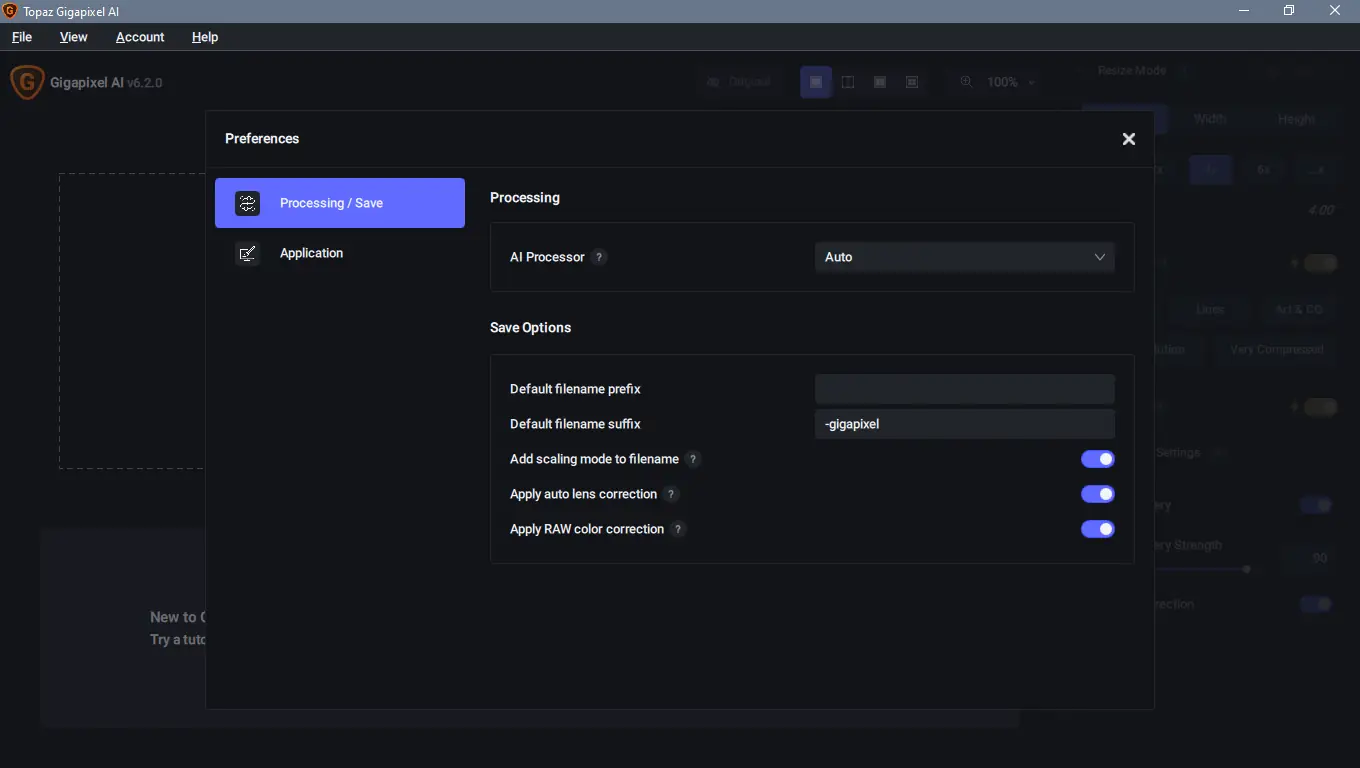This screenshot has height=768, width=1360.
Task: Click the Resize Mode label
Action: tap(1132, 71)
